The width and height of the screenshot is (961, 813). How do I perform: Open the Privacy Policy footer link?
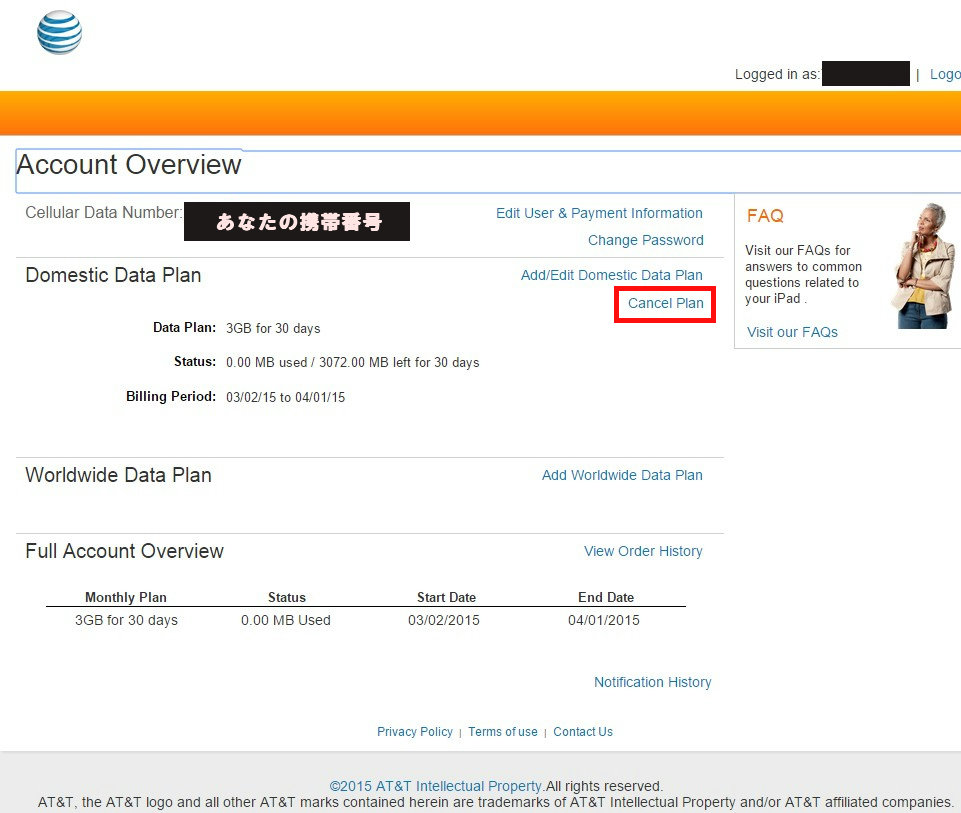414,732
